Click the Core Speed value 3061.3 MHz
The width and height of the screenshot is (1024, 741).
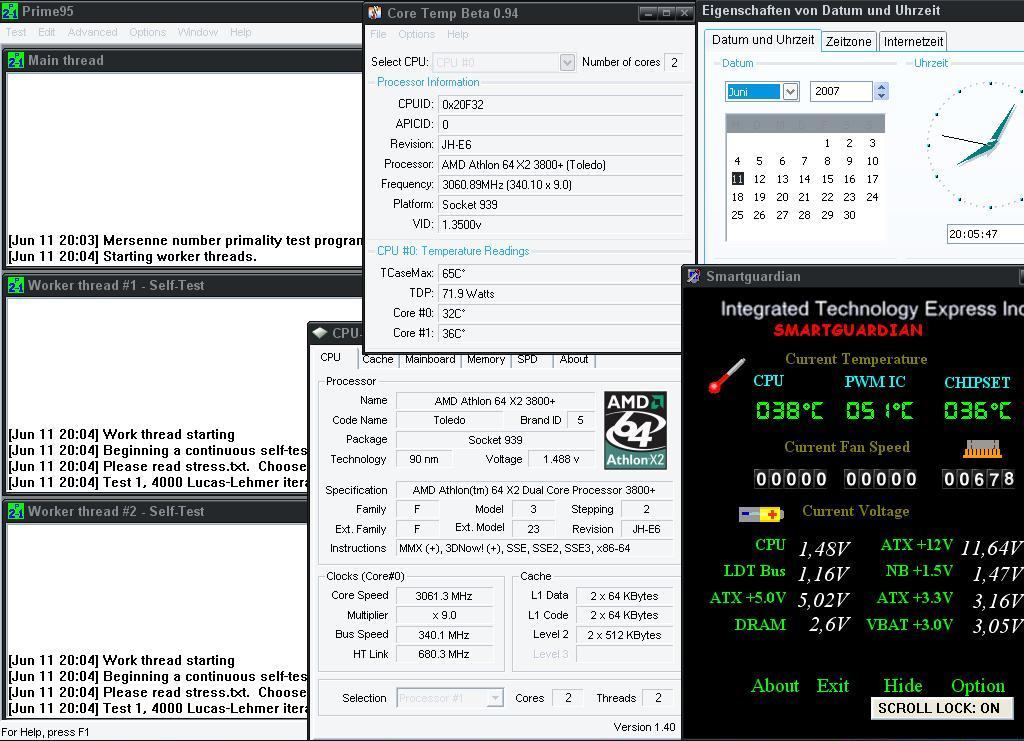[x=444, y=596]
